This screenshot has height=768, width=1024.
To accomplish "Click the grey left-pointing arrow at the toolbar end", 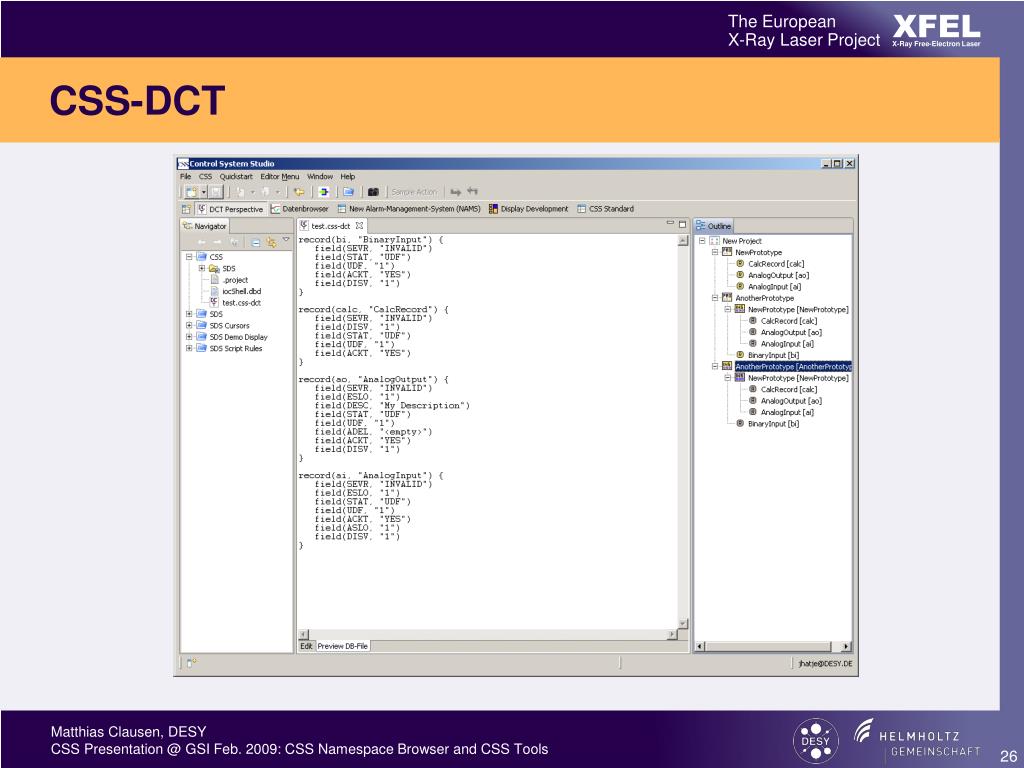I will pyautogui.click(x=472, y=191).
